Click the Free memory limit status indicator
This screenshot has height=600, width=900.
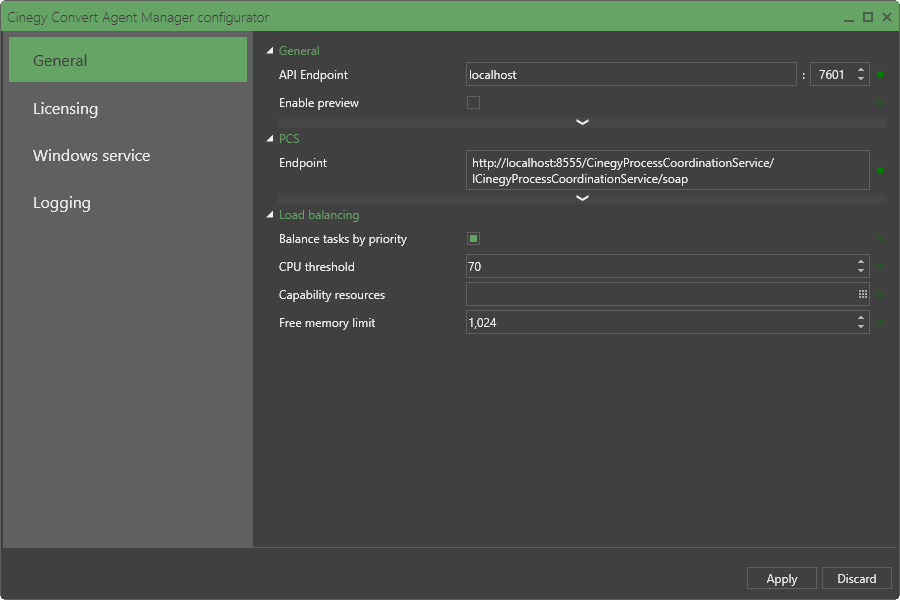(880, 323)
